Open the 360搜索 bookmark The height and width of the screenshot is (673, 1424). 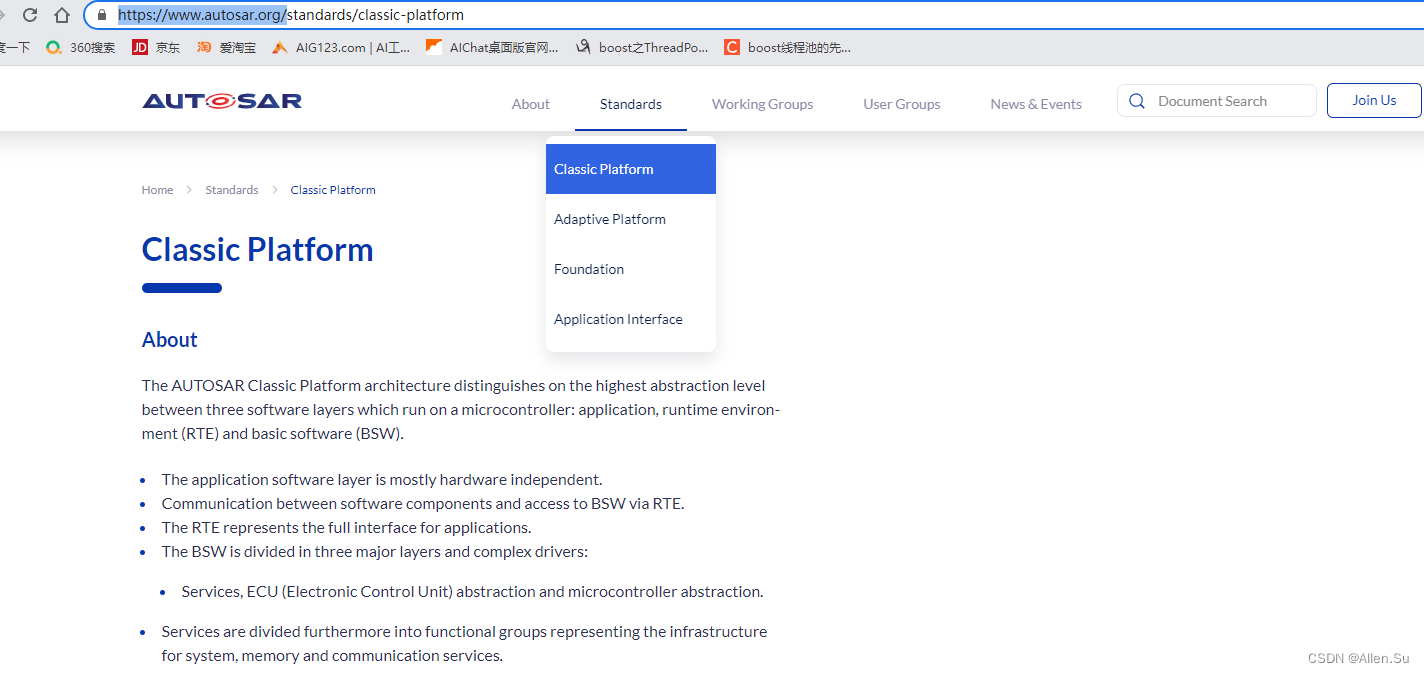coord(81,47)
